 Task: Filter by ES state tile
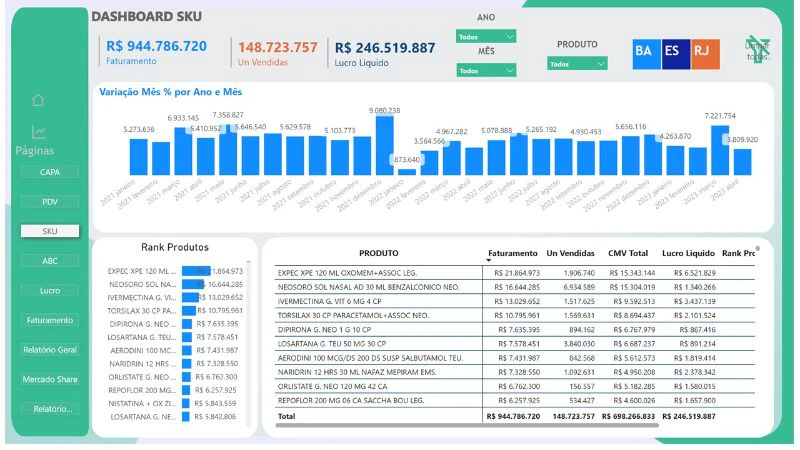(x=676, y=54)
